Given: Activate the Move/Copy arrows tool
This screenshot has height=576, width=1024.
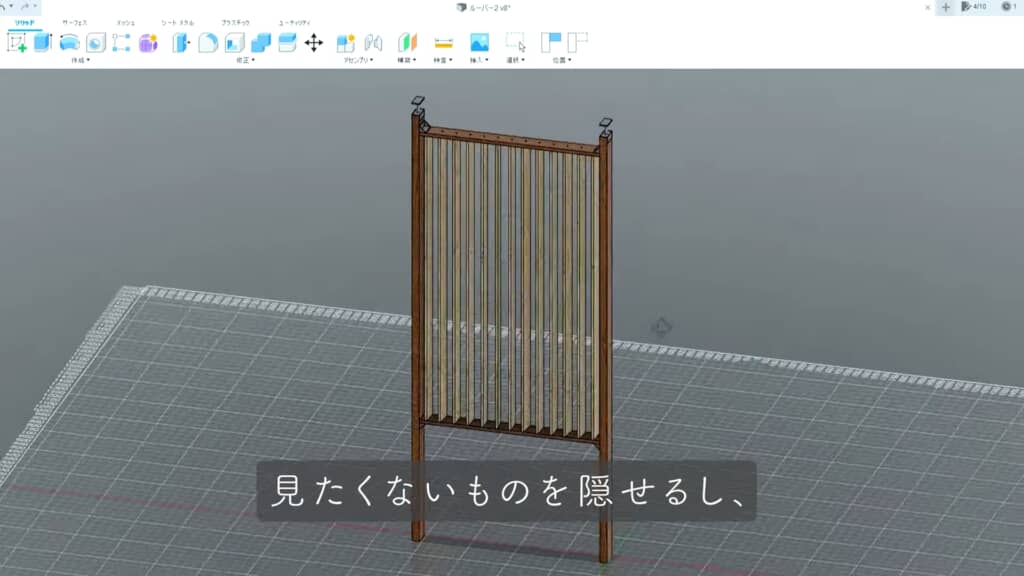Looking at the screenshot, I should tap(313, 42).
